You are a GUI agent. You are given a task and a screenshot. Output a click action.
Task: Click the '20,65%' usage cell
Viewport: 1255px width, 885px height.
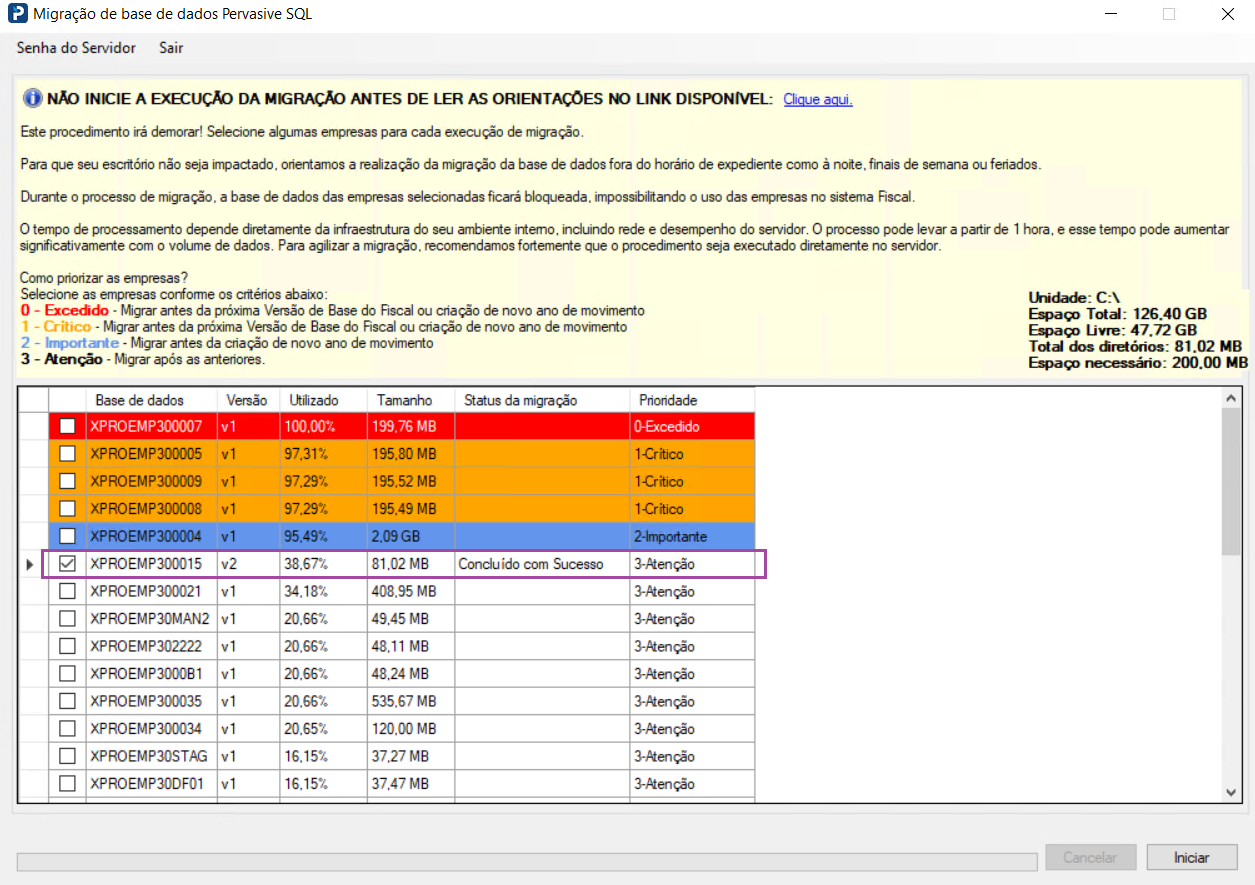click(323, 729)
